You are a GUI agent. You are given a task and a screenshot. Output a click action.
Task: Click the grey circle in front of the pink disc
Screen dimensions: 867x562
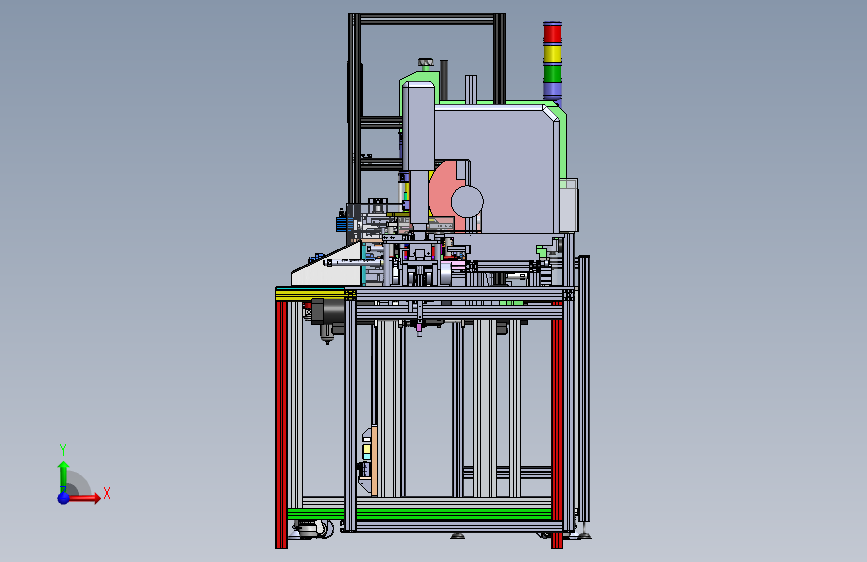467,201
